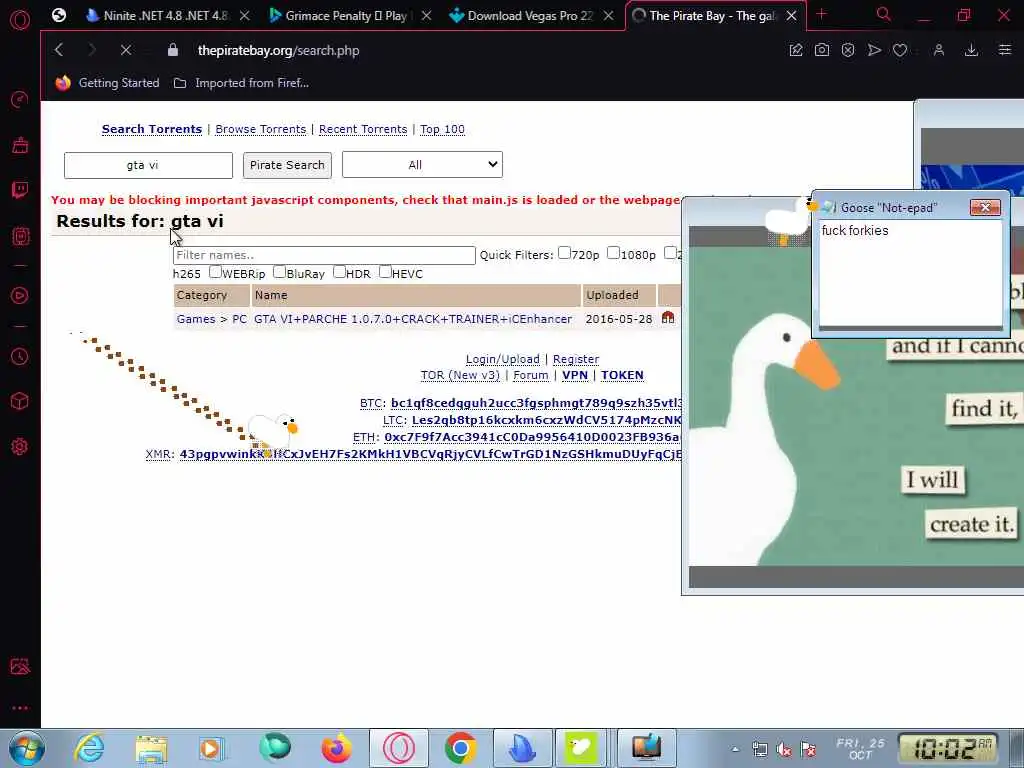Open Login/Upload link
Screen dimensions: 1024x768
point(503,359)
